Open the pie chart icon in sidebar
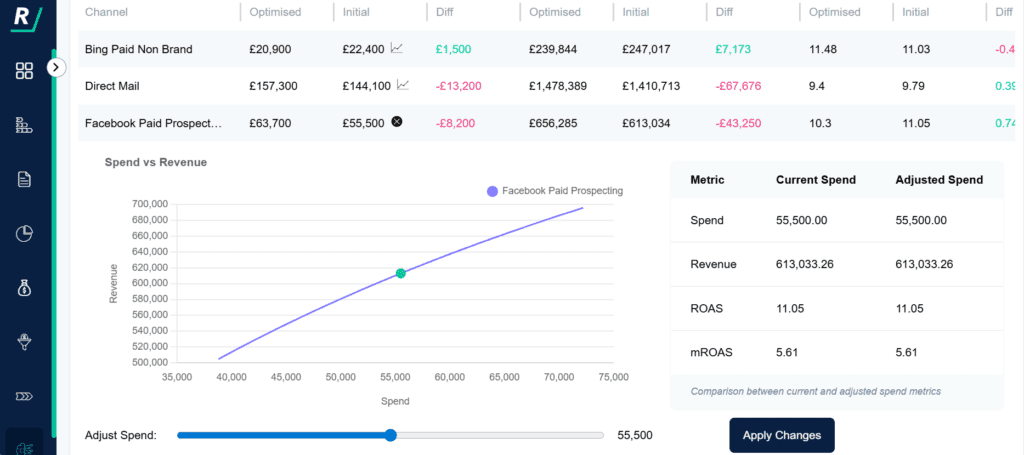The height and width of the screenshot is (455, 1024). [x=25, y=234]
